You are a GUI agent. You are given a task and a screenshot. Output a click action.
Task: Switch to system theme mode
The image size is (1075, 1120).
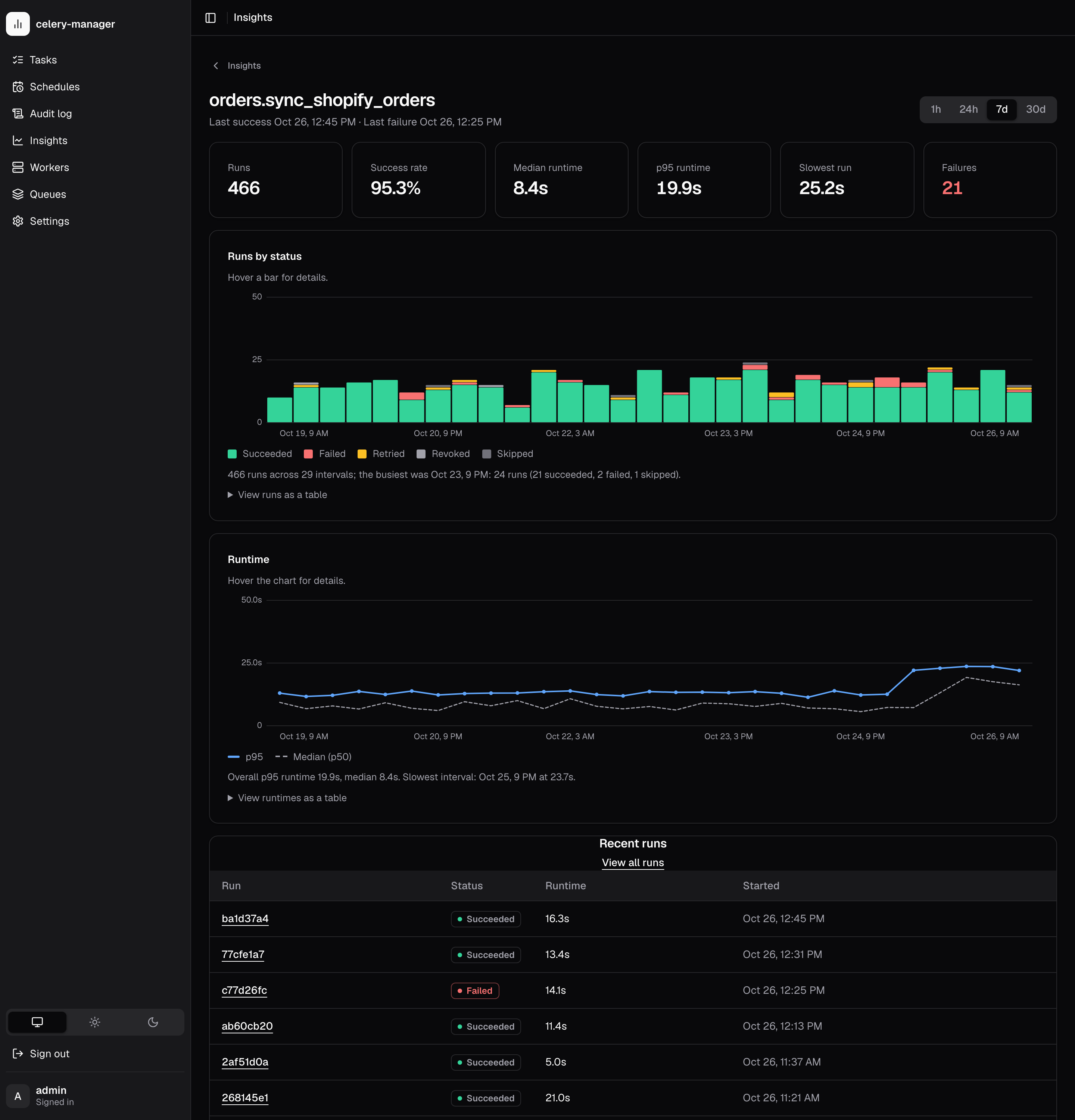[37, 1022]
